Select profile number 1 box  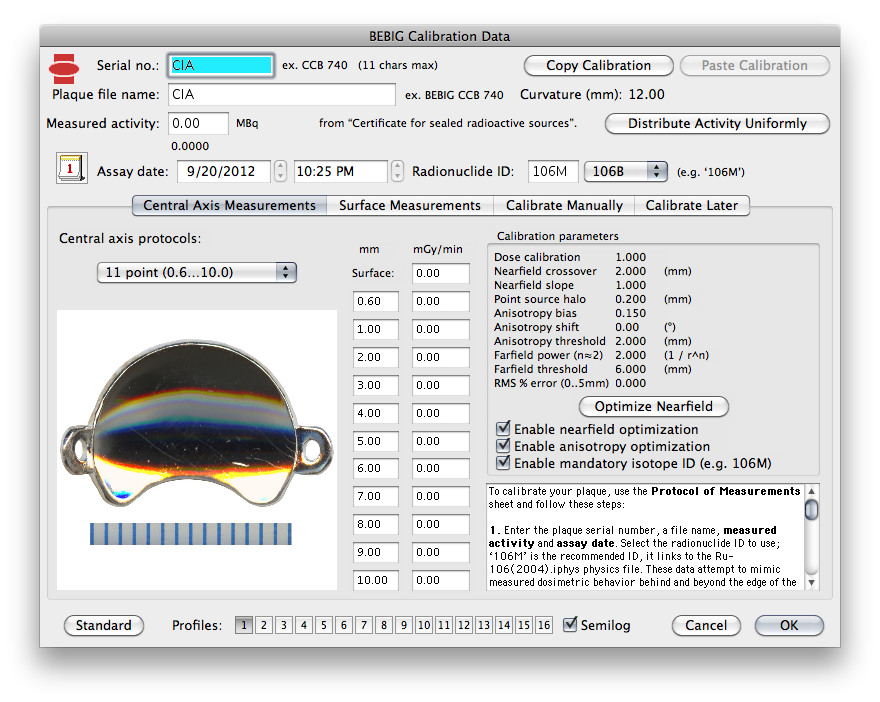[x=244, y=625]
